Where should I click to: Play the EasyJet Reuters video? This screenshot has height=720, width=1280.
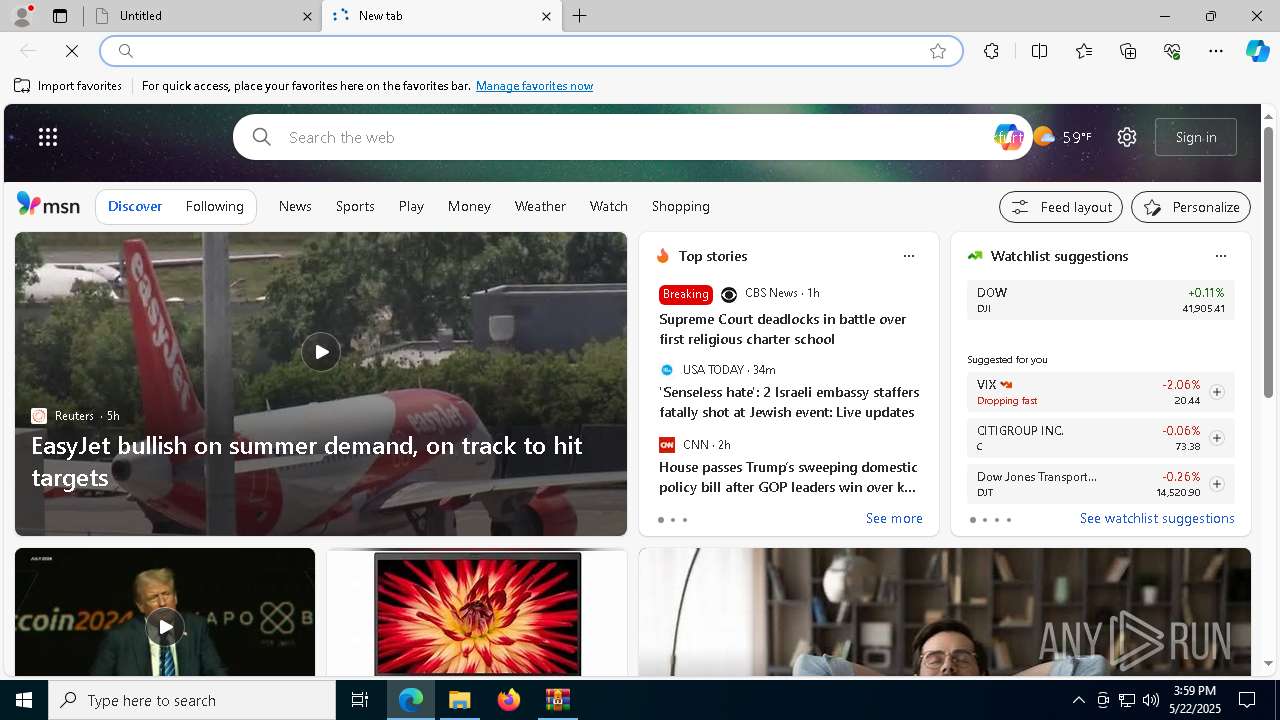click(321, 352)
